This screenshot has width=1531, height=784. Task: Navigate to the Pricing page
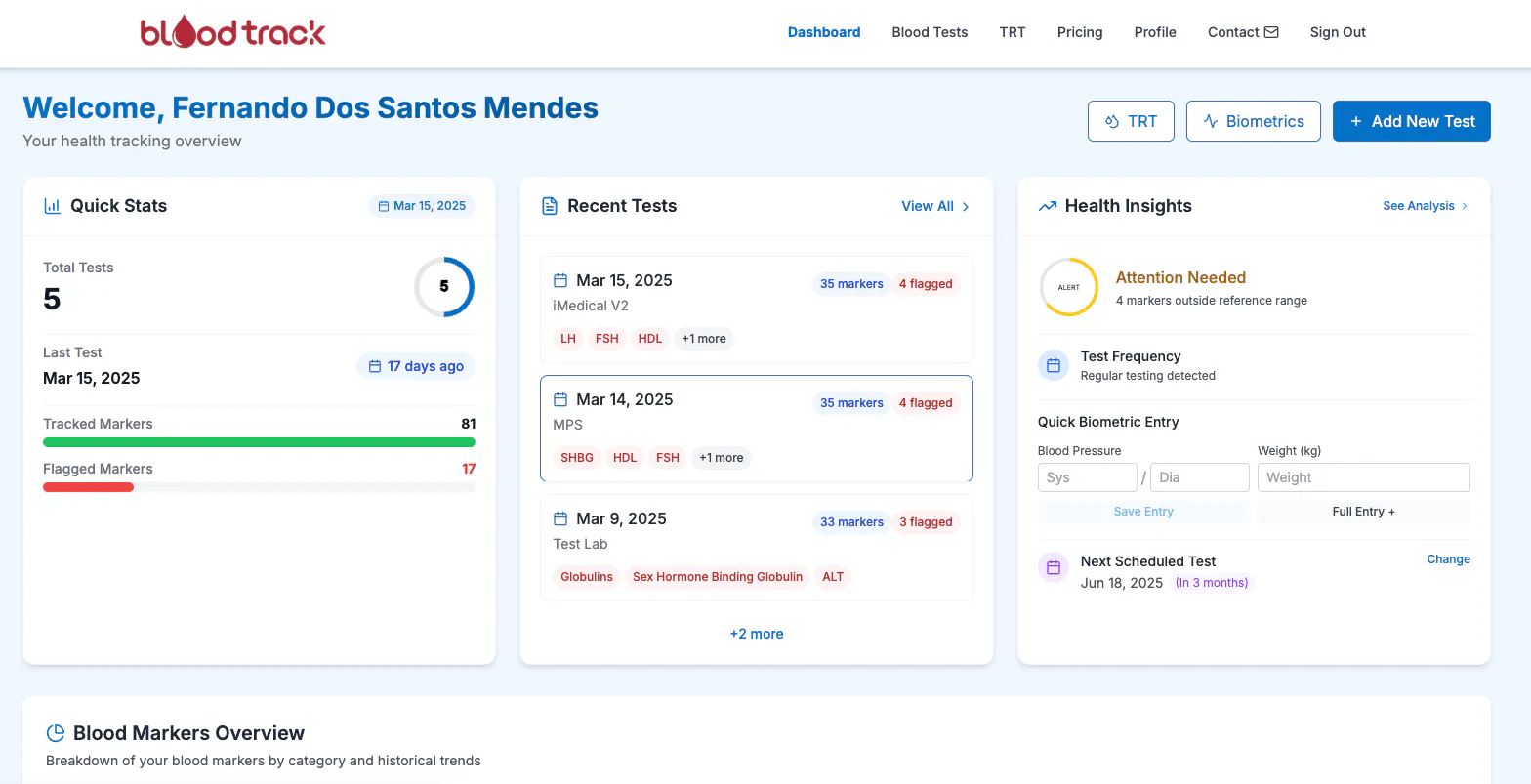1080,32
